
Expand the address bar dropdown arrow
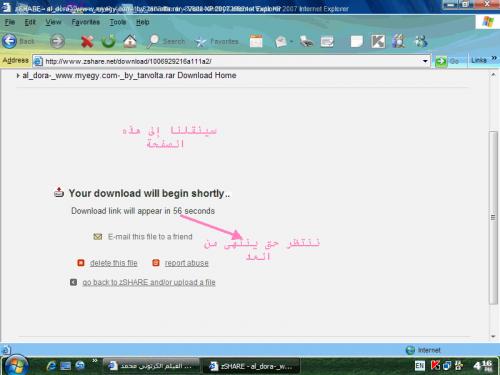pos(425,61)
